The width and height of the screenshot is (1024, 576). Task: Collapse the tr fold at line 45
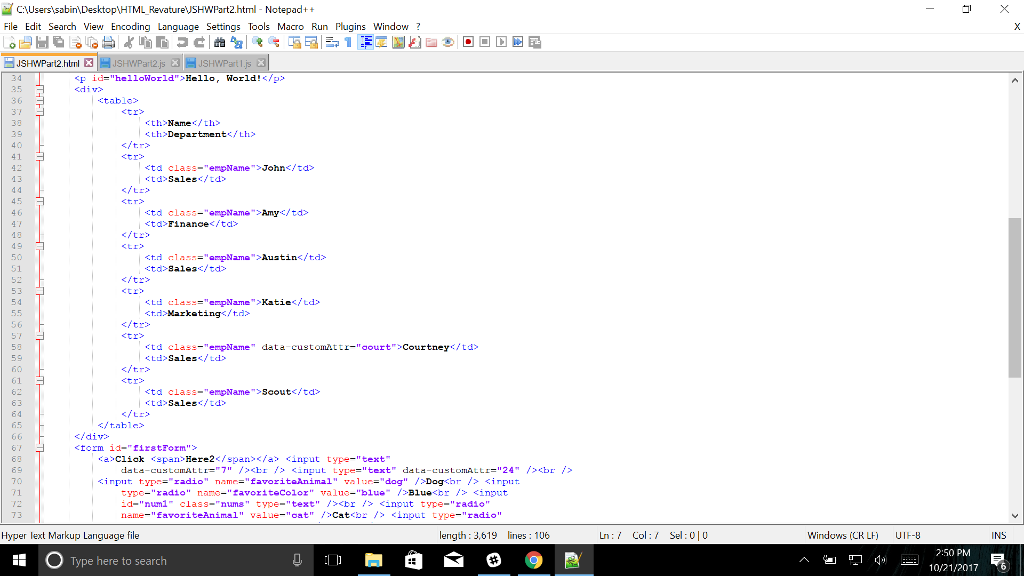pos(40,201)
